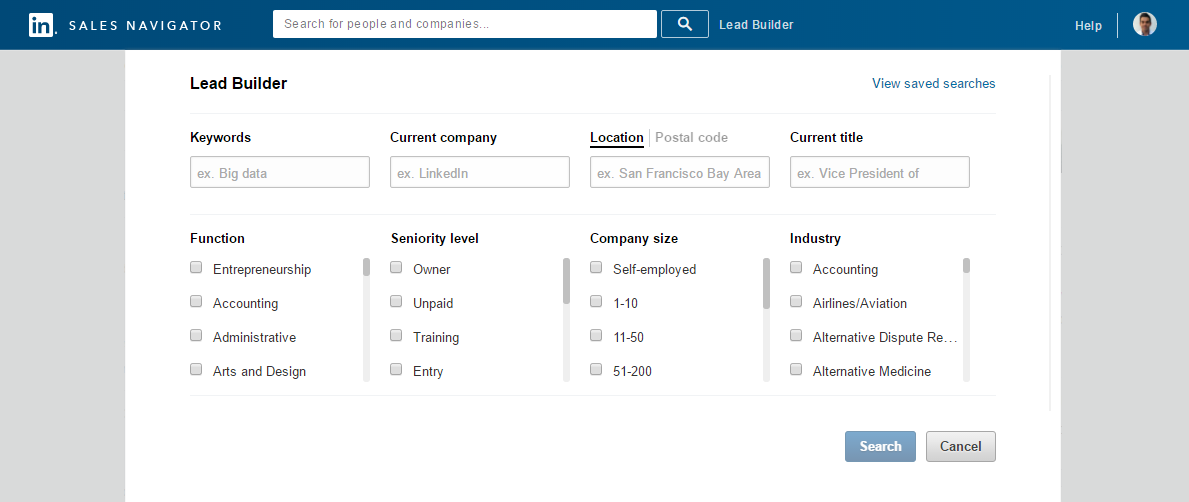Viewport: 1189px width, 502px height.
Task: Click the magnifier search button
Action: pyautogui.click(x=685, y=24)
